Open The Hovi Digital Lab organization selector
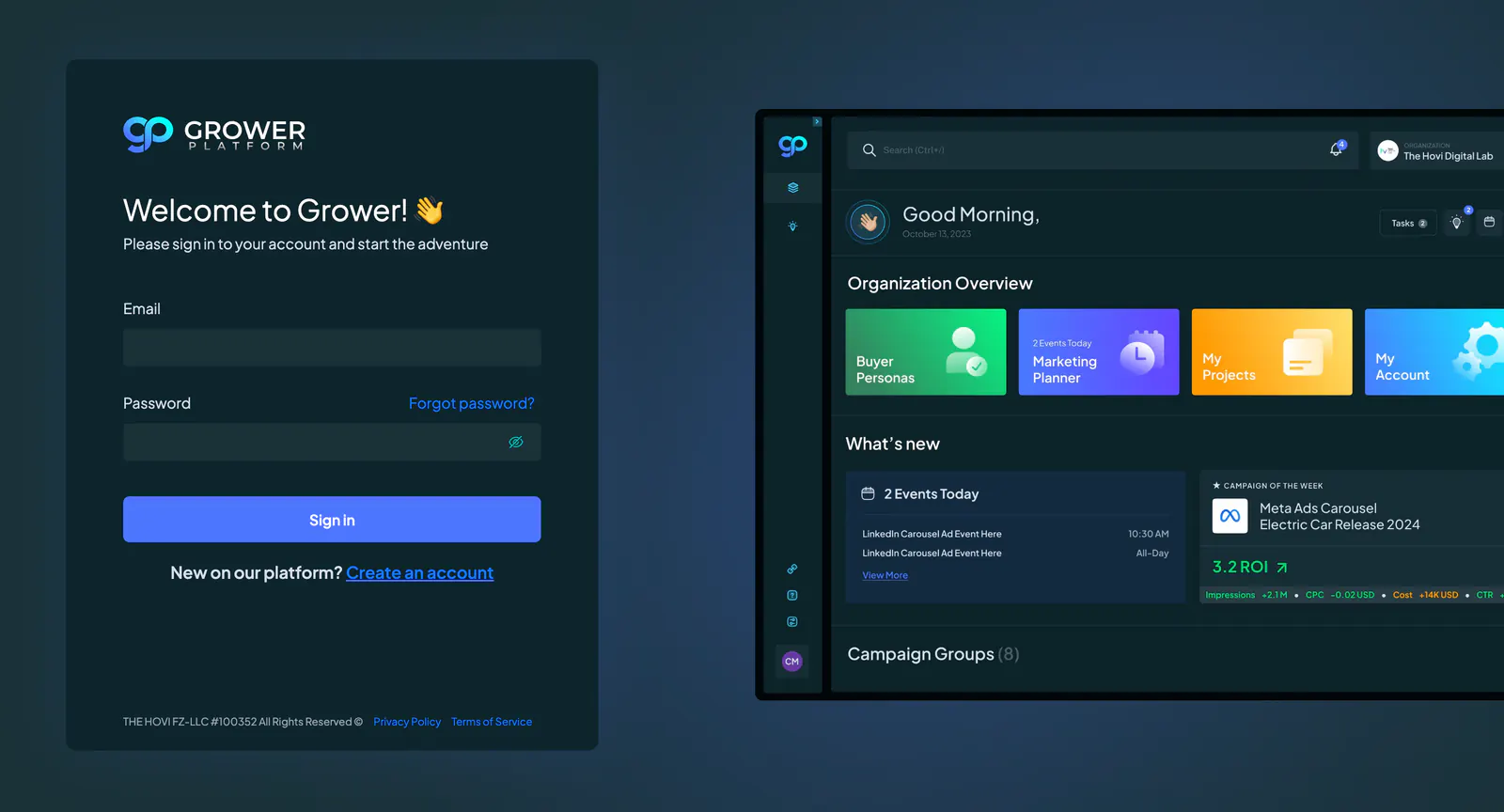1504x812 pixels. (x=1437, y=150)
